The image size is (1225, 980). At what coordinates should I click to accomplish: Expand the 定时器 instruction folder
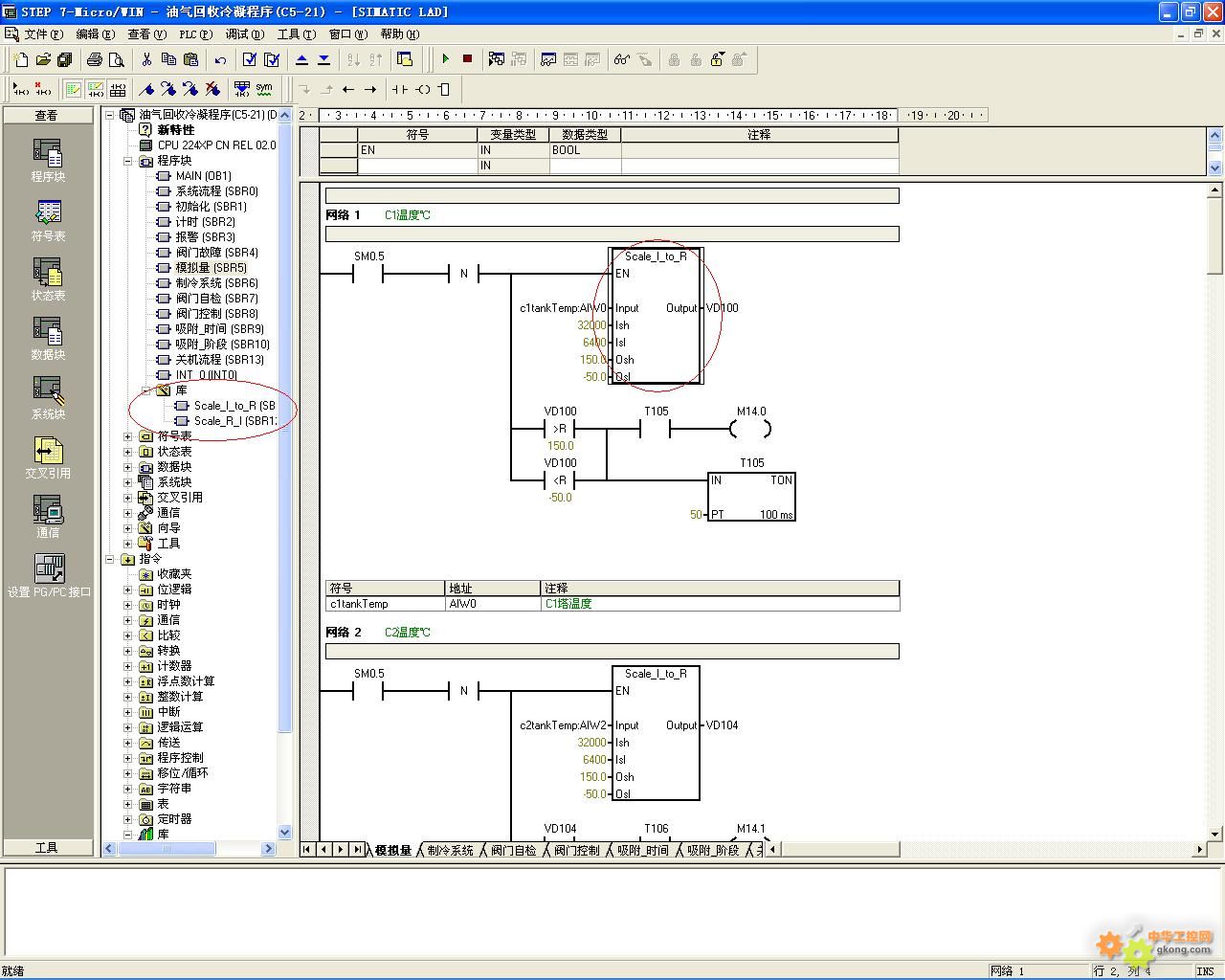click(128, 819)
